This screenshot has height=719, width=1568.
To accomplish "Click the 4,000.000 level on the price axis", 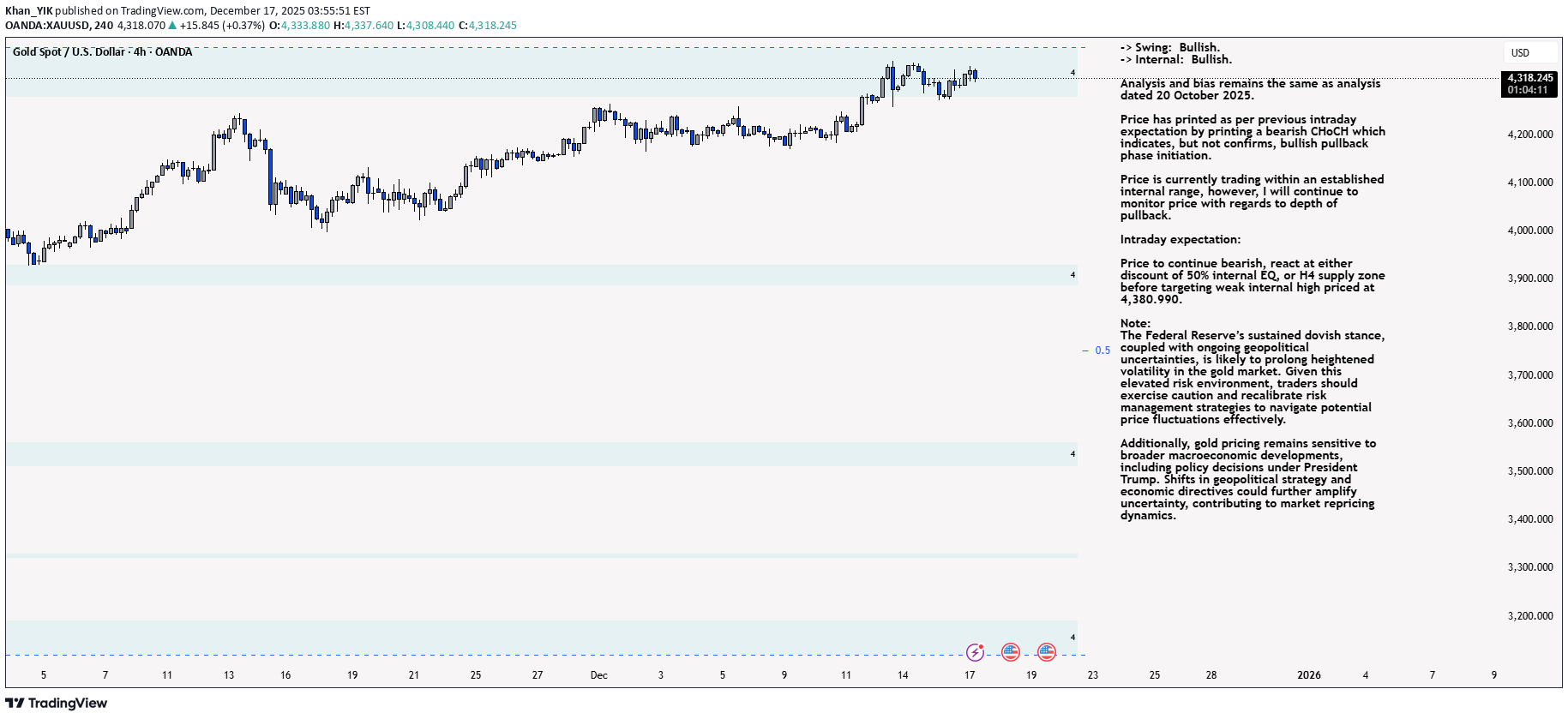I will (1530, 231).
